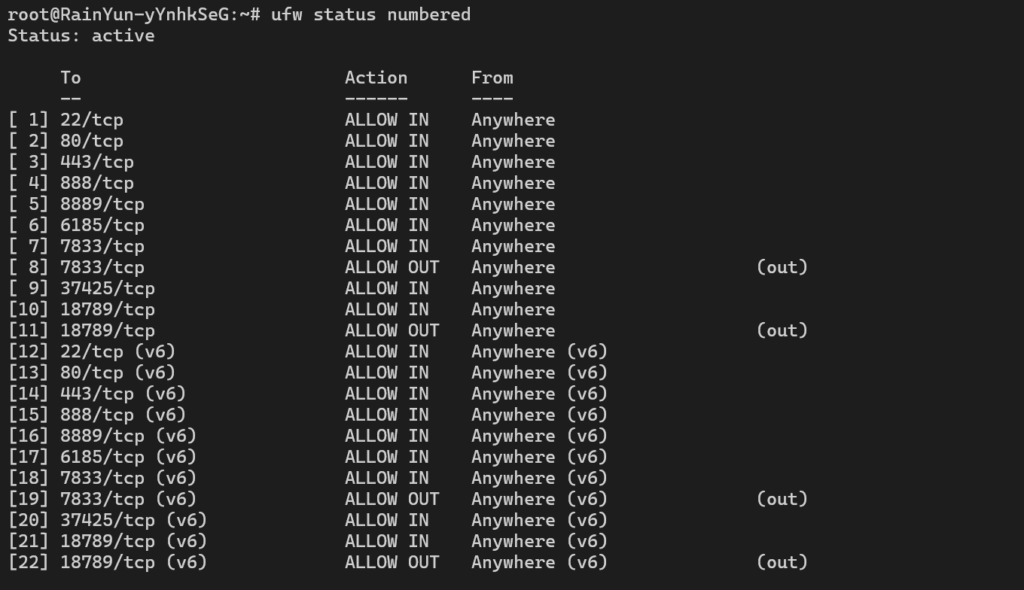The image size is (1024, 590).
Task: Click rule number [22] at the bottom
Action: click(x=29, y=562)
